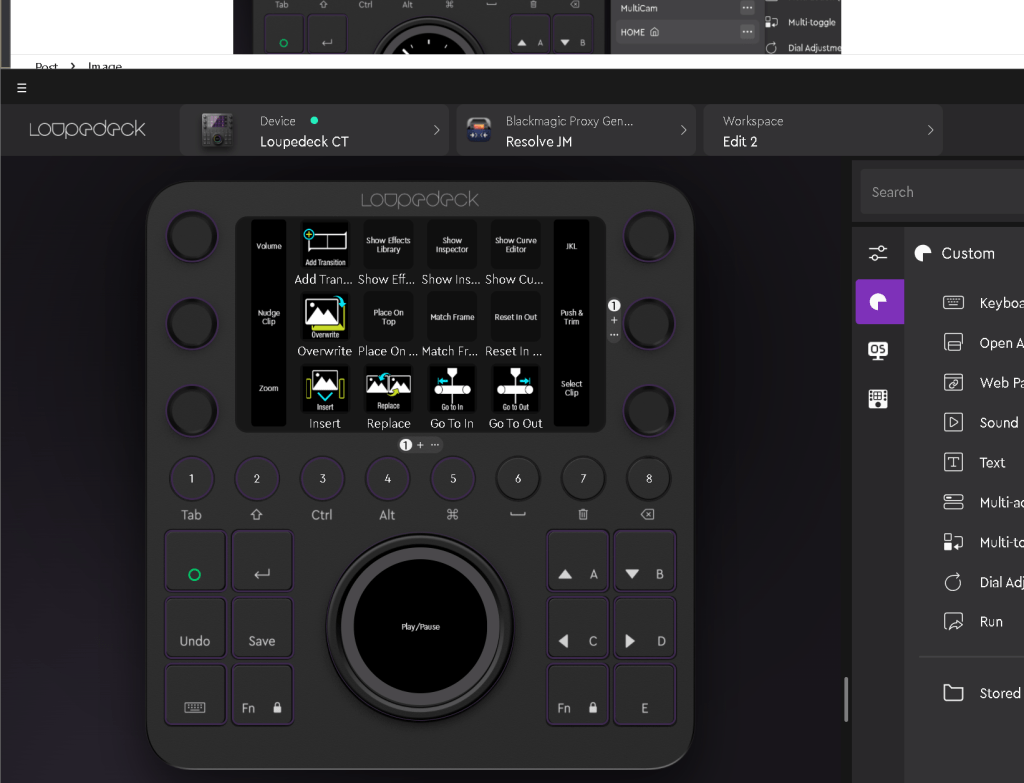Click the green circle home button
1024x783 pixels.
[x=195, y=560]
